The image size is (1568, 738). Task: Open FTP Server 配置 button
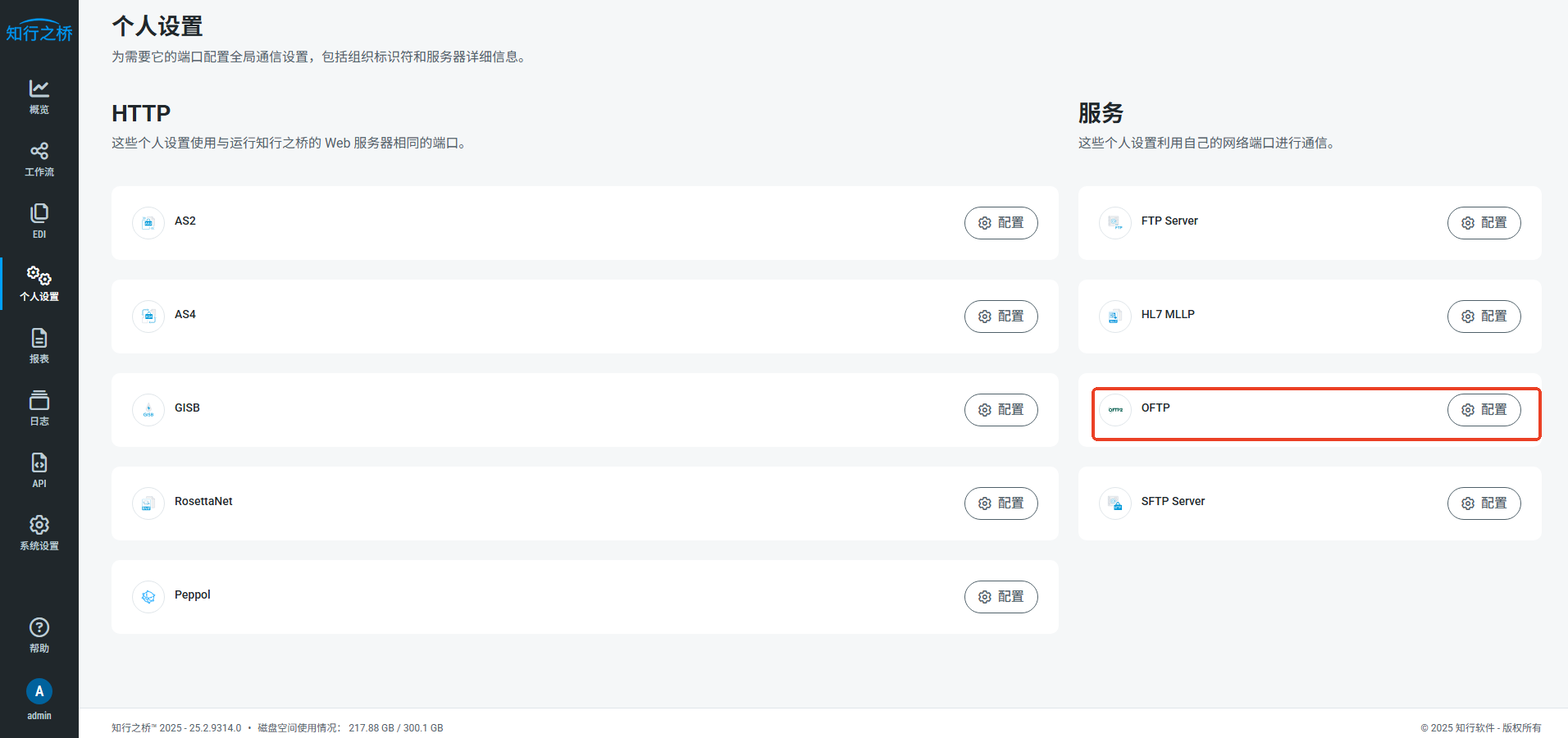[1484, 223]
